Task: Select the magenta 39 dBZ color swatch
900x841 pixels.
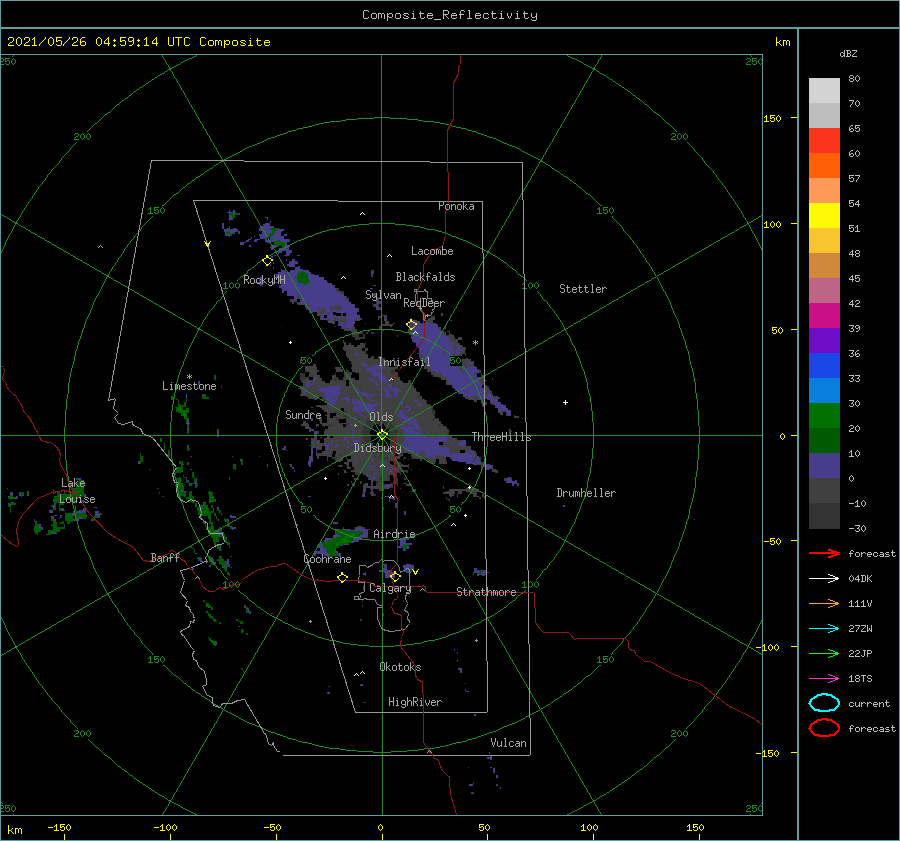Action: [x=825, y=316]
